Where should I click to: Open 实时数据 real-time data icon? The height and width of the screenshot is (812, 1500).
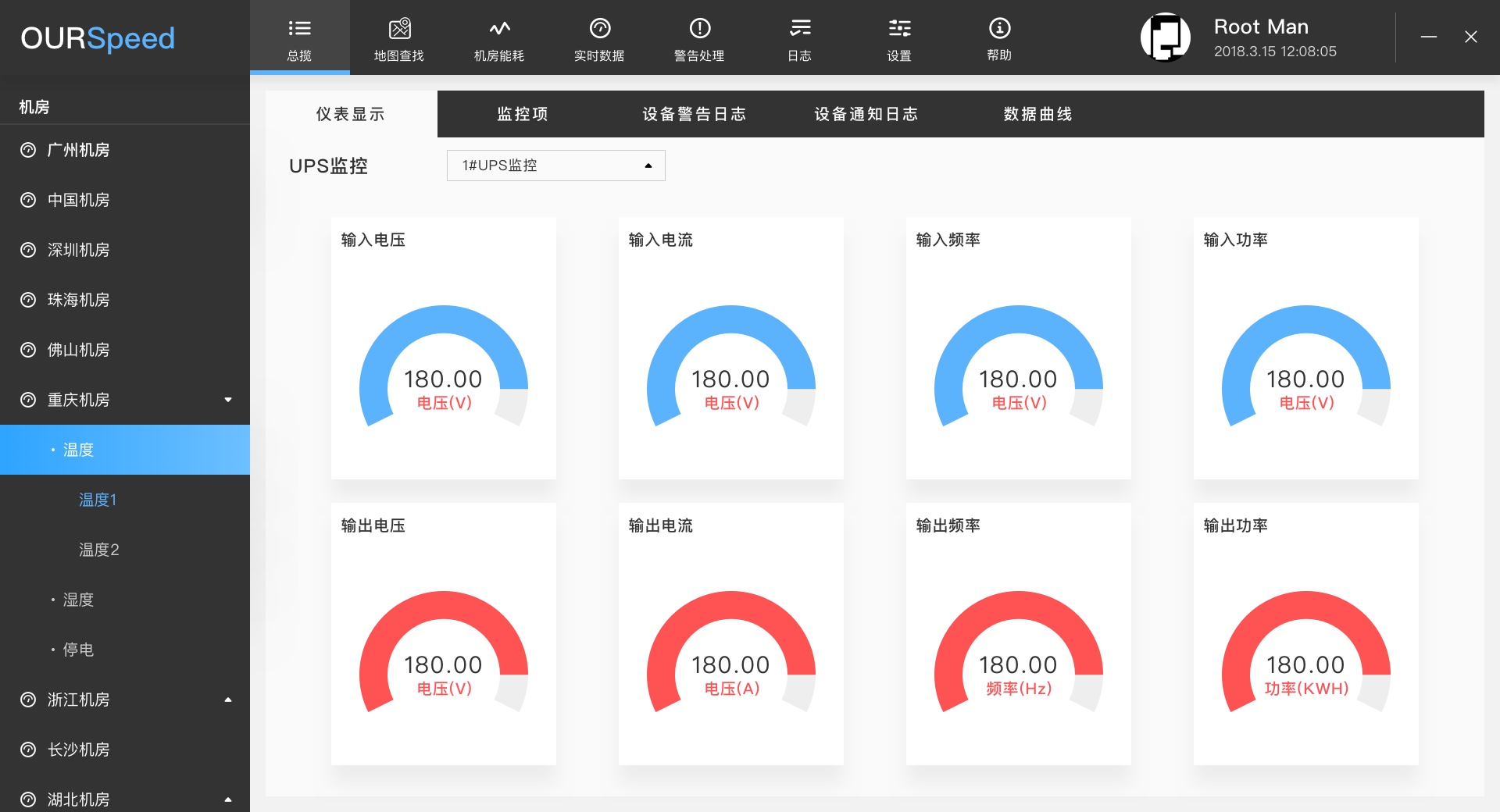tap(599, 38)
